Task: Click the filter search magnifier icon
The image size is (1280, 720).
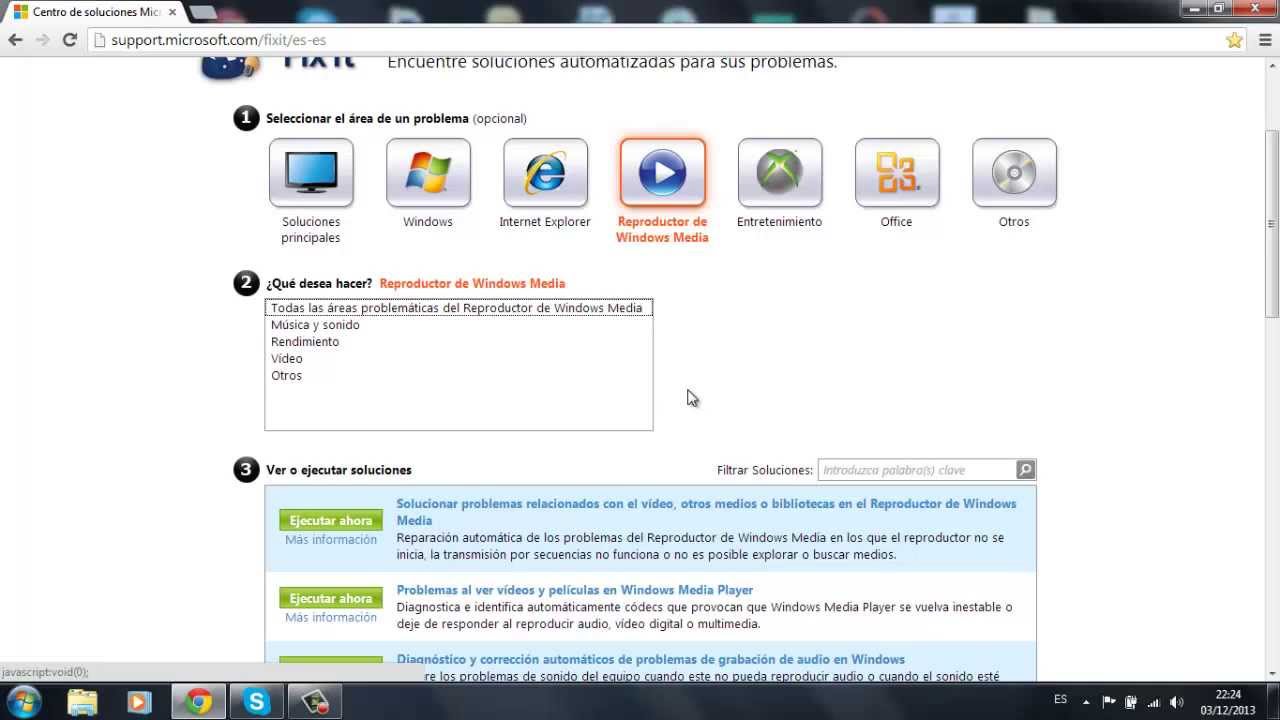Action: click(x=1025, y=470)
